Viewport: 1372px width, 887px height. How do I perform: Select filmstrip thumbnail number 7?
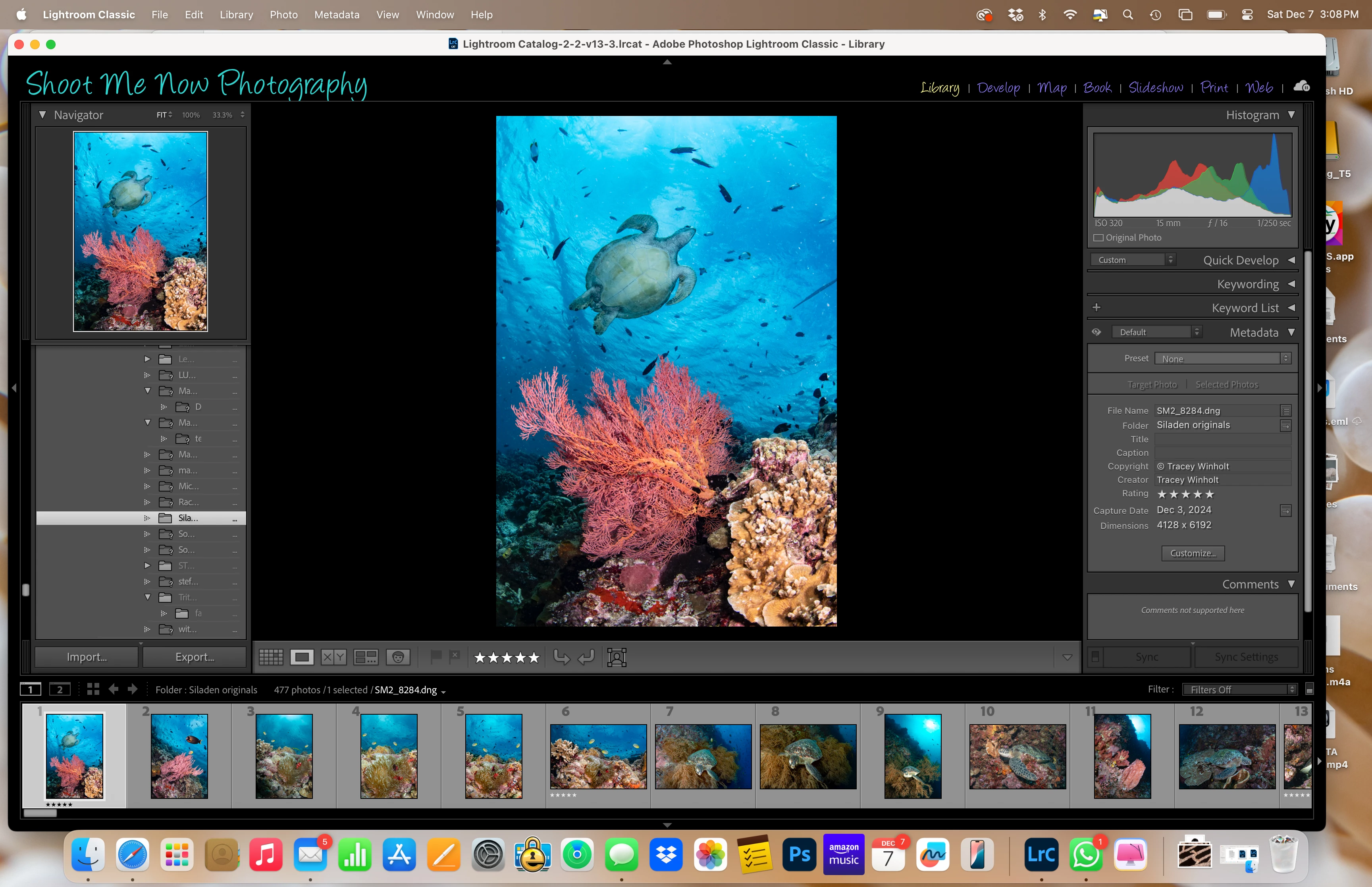coord(703,756)
